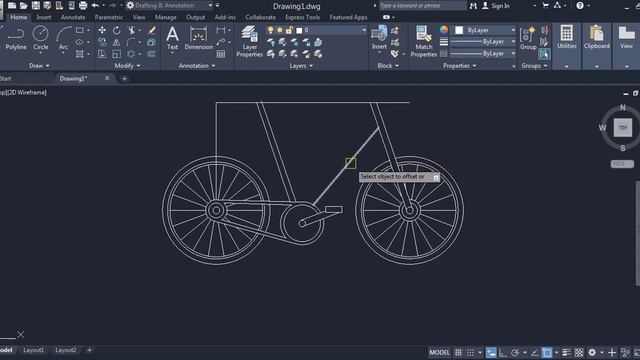The height and width of the screenshot is (360, 640).
Task: Switch to the Manage ribbon tab
Action: pos(166,18)
